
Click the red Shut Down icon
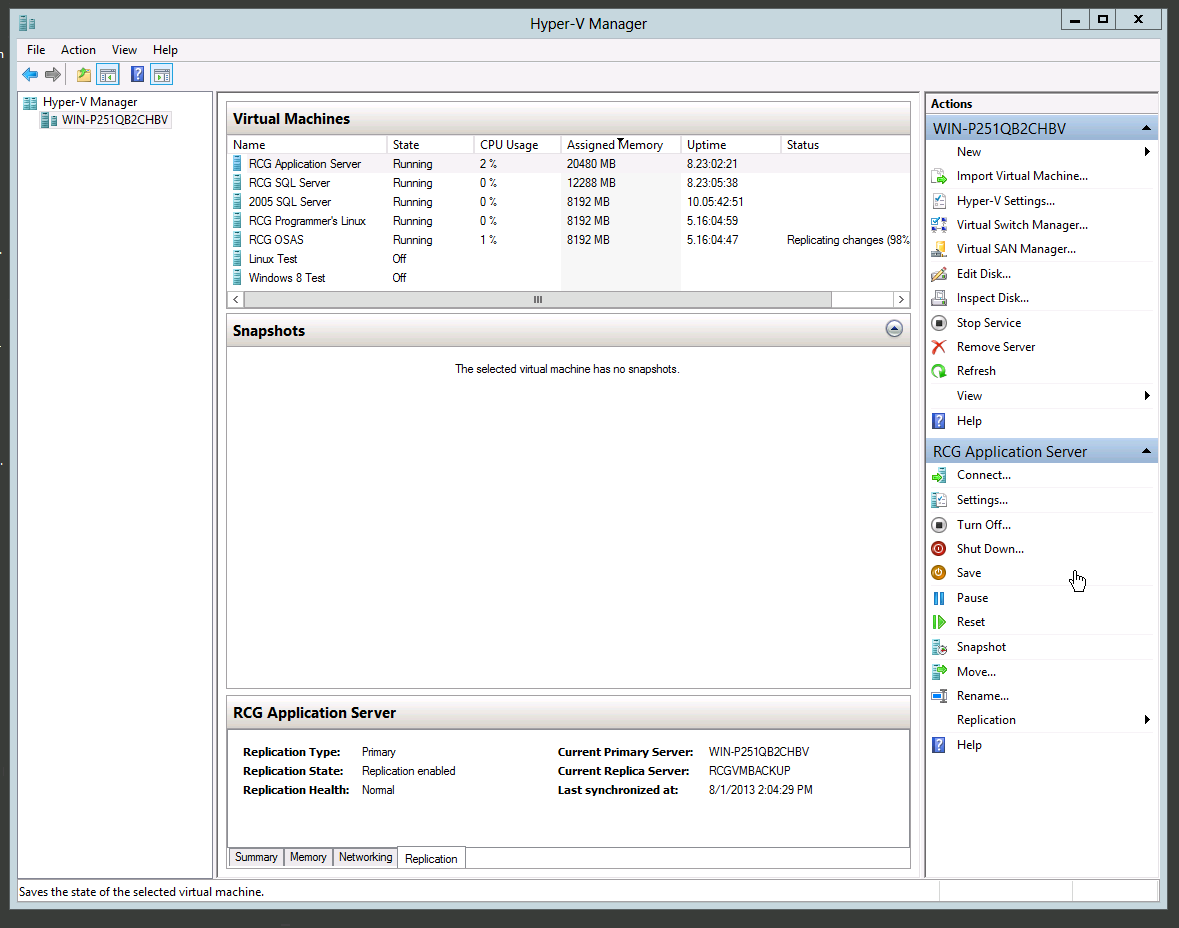pyautogui.click(x=939, y=549)
